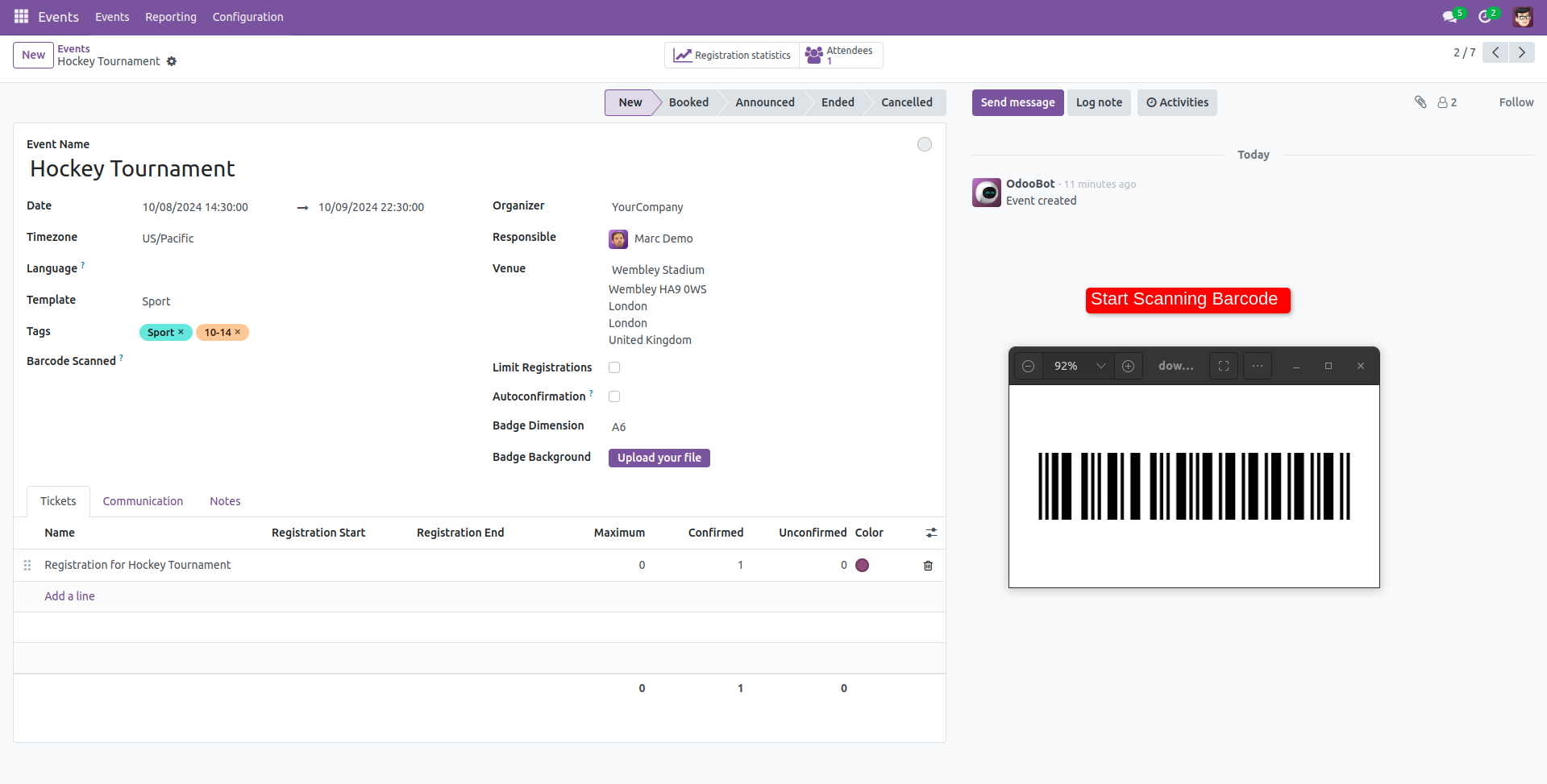
Task: Go to the next record arrow
Action: pyautogui.click(x=1521, y=52)
